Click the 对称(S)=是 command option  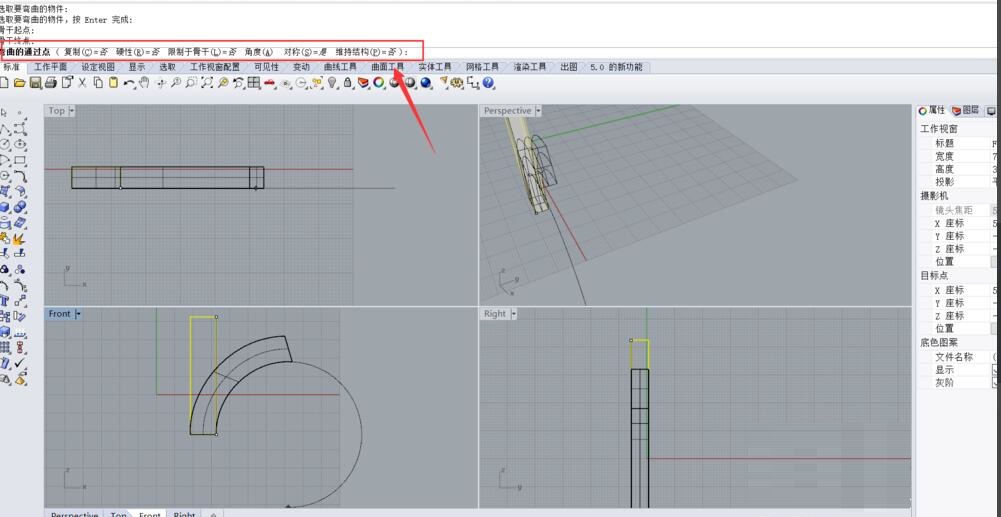tap(304, 52)
